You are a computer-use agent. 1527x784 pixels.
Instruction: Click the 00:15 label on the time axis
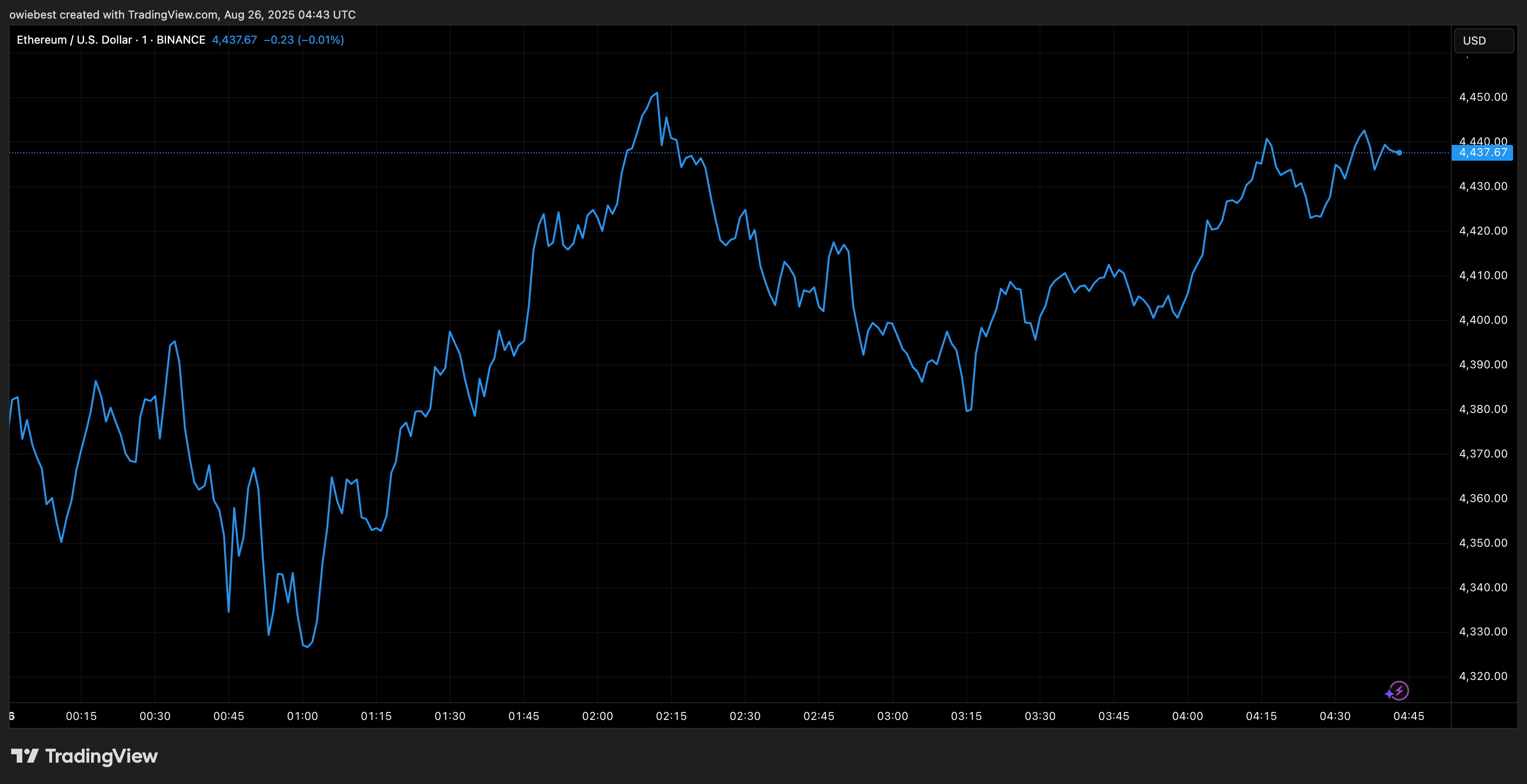tap(82, 715)
